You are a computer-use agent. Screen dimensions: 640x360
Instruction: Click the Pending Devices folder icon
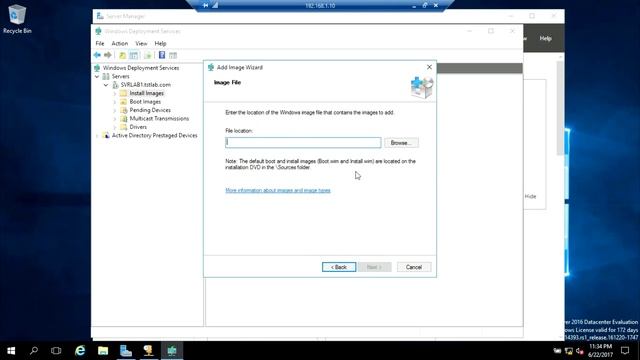click(123, 110)
